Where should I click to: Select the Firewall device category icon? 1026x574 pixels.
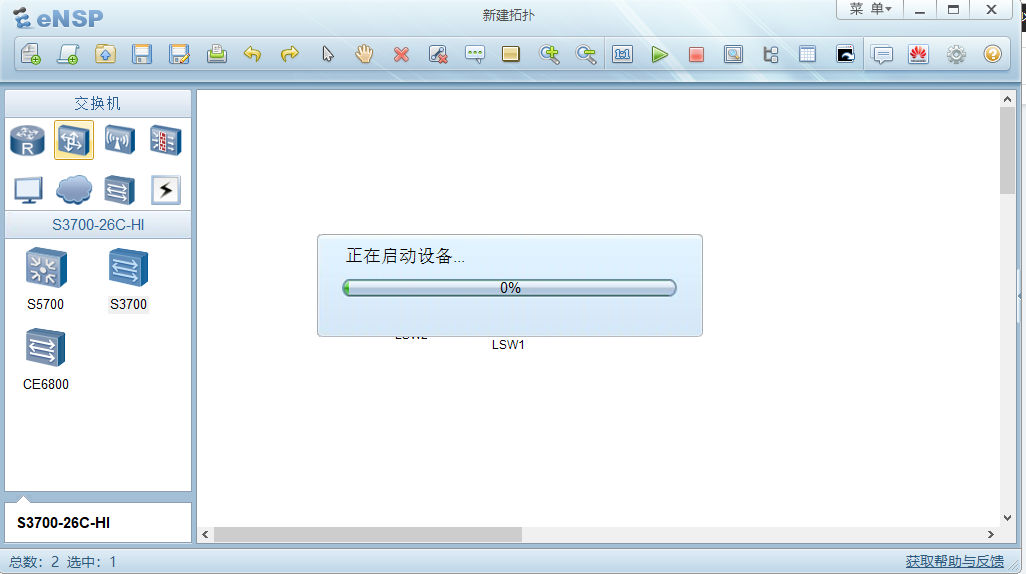165,141
